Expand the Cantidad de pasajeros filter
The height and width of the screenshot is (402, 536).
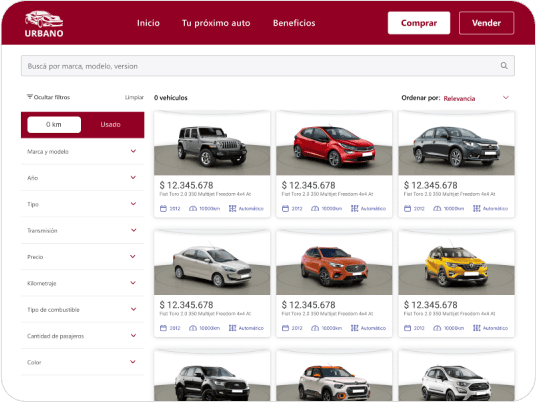pyautogui.click(x=82, y=336)
